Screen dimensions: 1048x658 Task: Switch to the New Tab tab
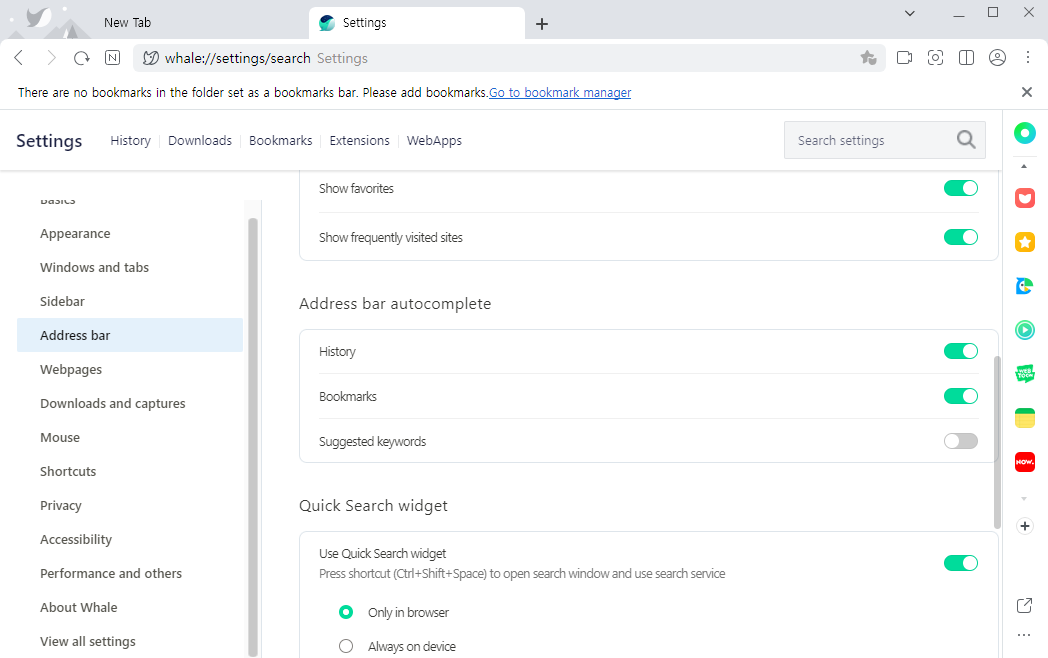pos(128,23)
